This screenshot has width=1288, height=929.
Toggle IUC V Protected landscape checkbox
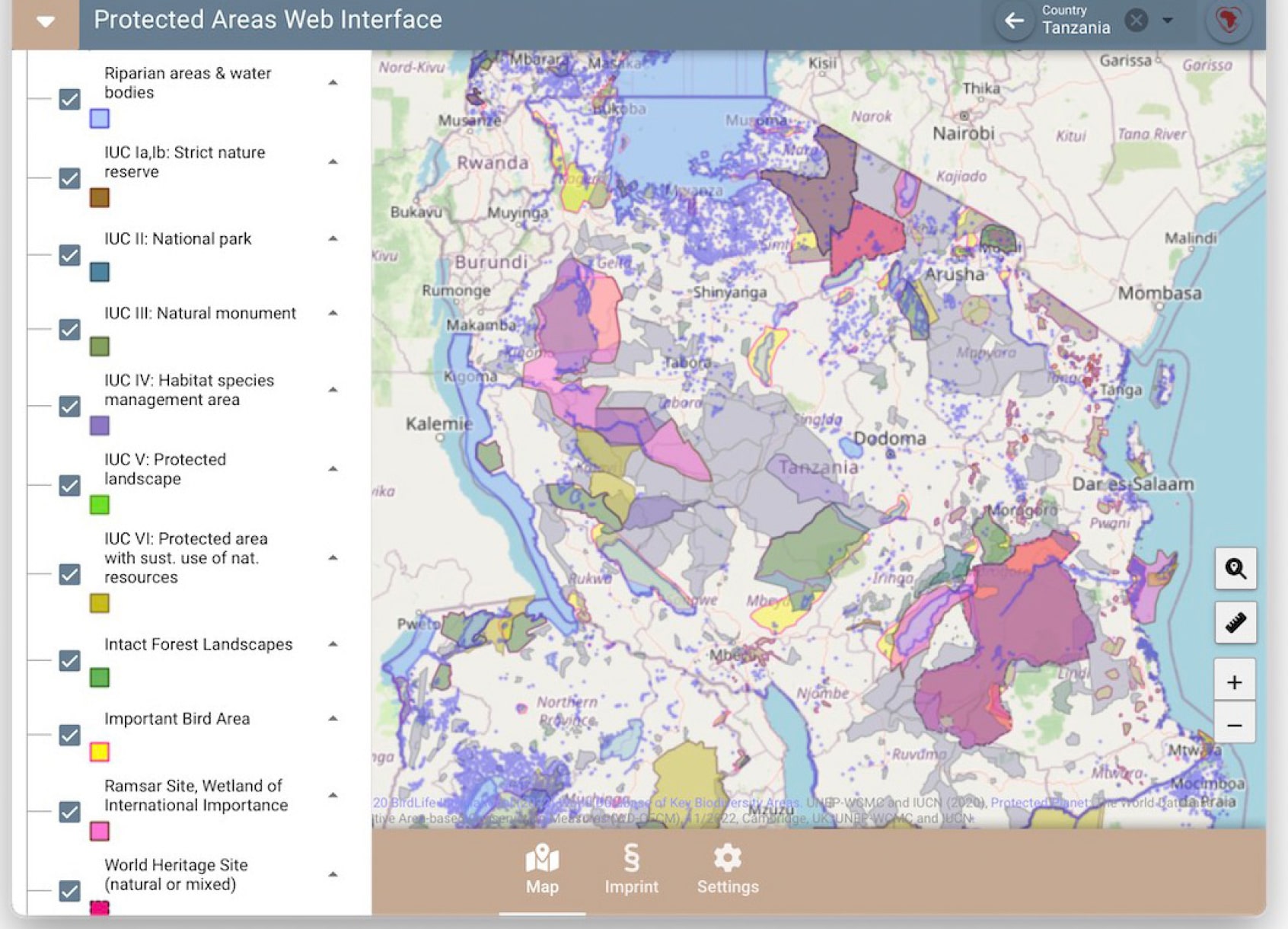69,485
